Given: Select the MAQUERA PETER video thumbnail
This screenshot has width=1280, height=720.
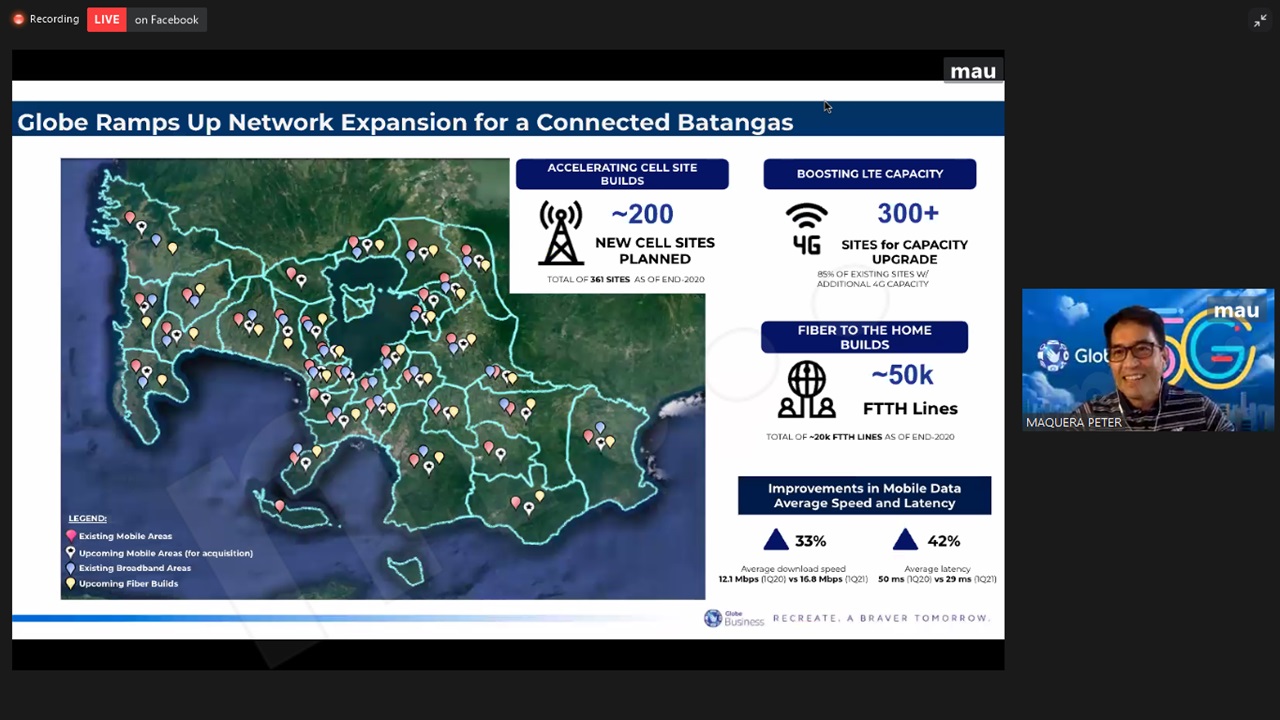Looking at the screenshot, I should pos(1148,360).
